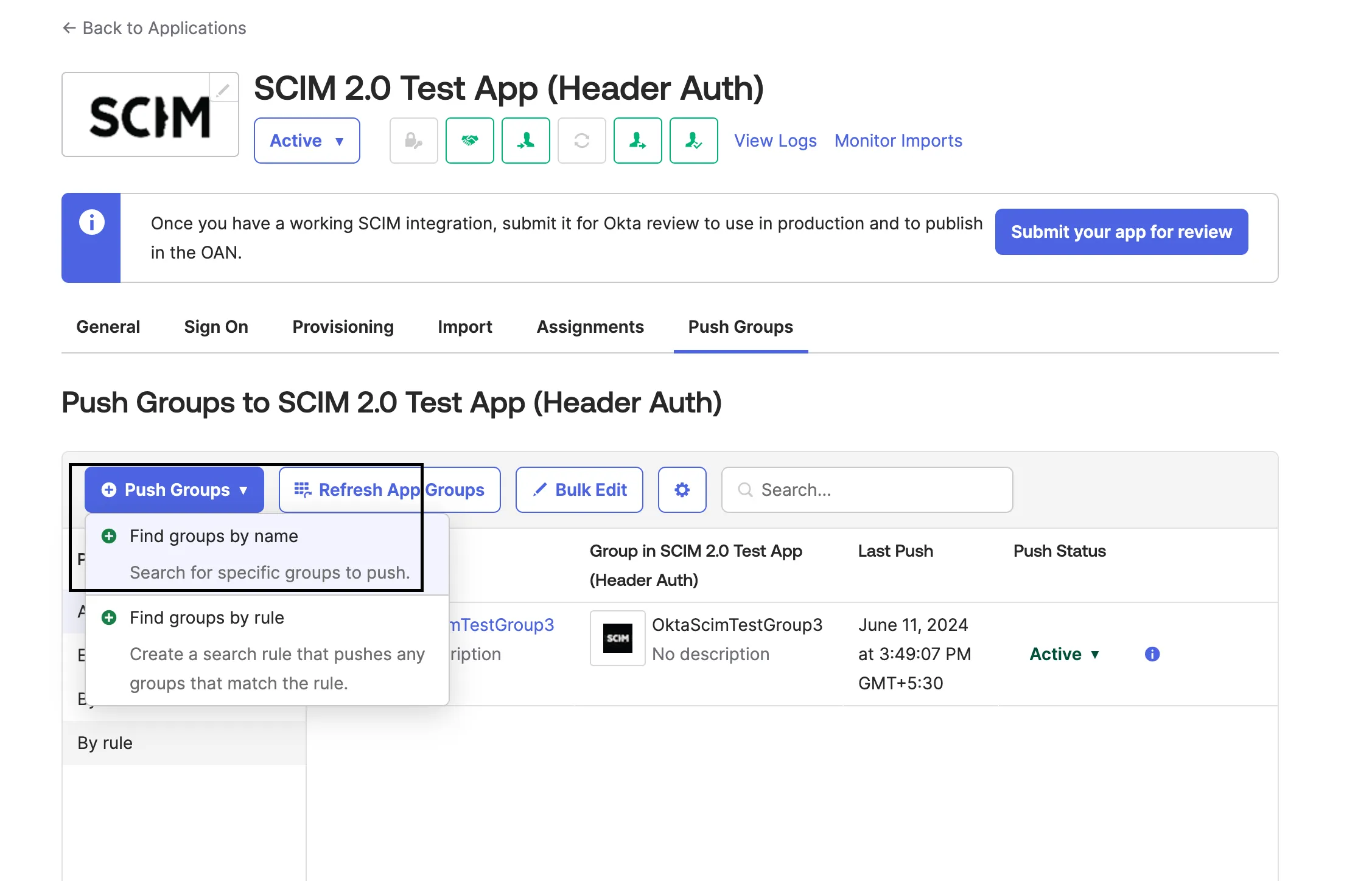Open the Active status dropdown for the app
The image size is (1372, 881).
click(x=307, y=141)
